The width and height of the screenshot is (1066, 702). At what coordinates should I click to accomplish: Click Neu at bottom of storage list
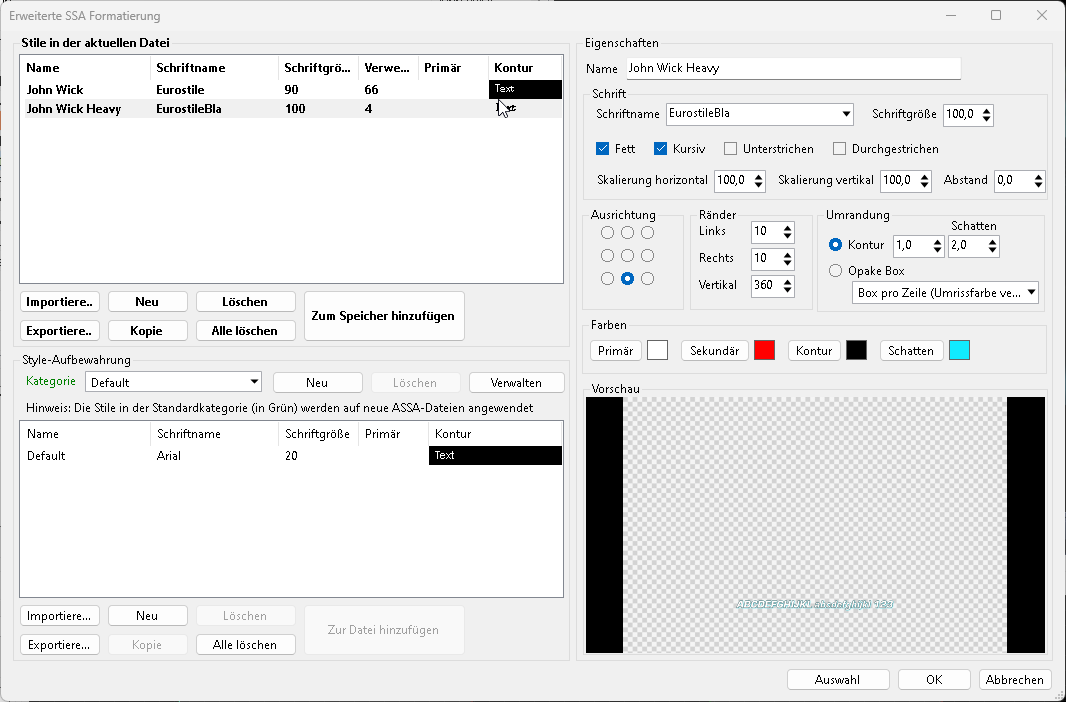pos(147,616)
